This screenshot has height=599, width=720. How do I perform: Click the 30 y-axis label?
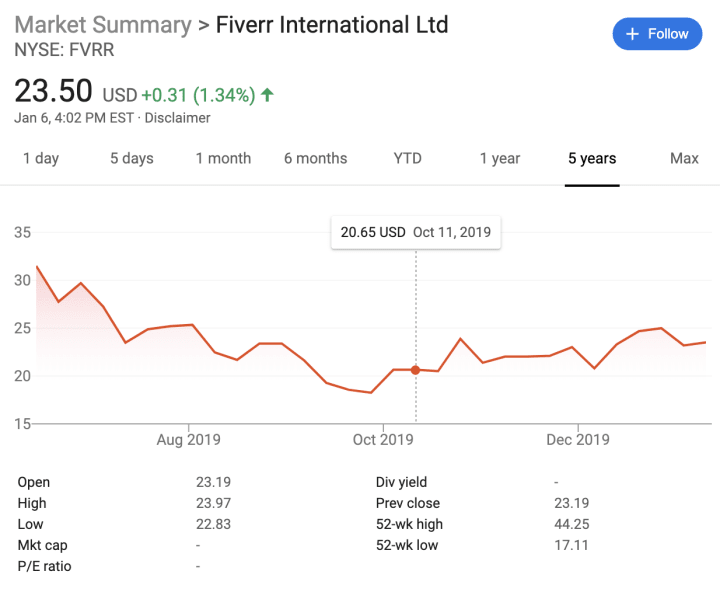pos(22,280)
